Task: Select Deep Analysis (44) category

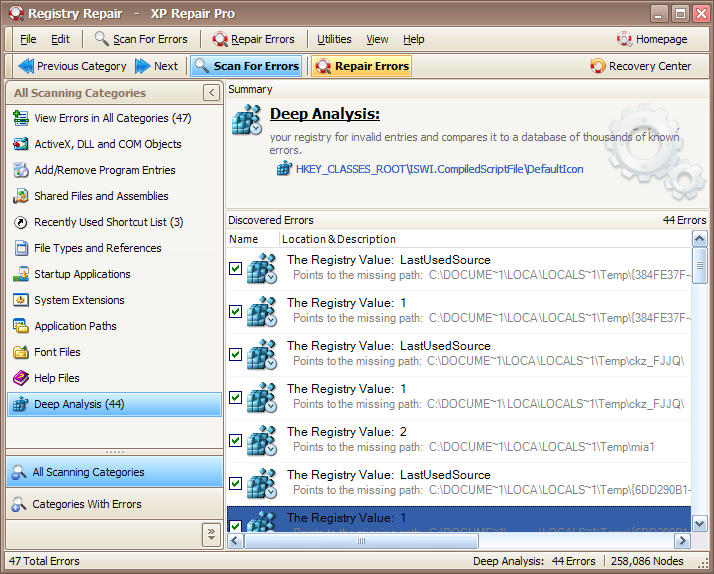Action: coord(114,404)
